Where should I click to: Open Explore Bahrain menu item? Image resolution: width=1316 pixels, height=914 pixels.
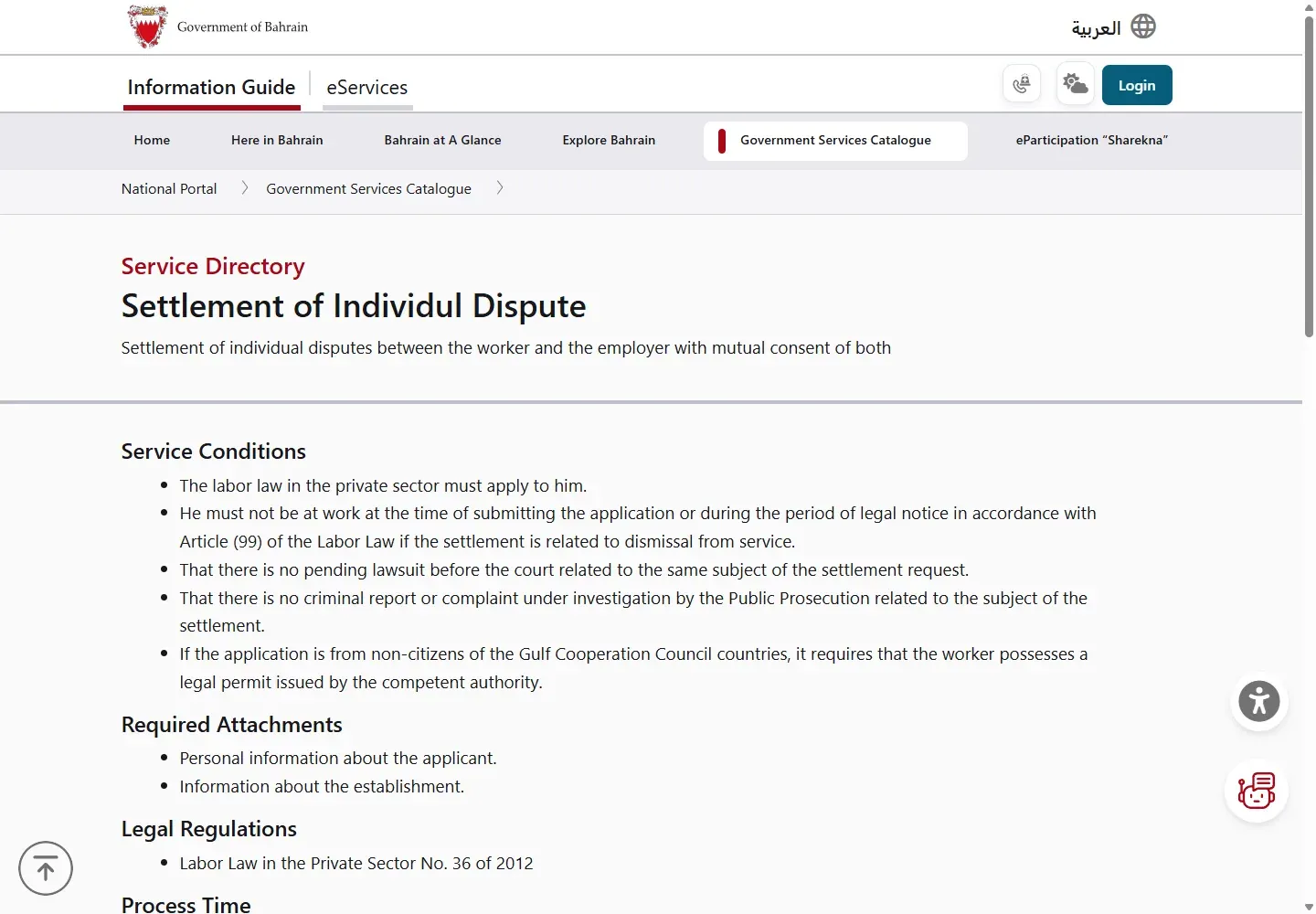[609, 140]
